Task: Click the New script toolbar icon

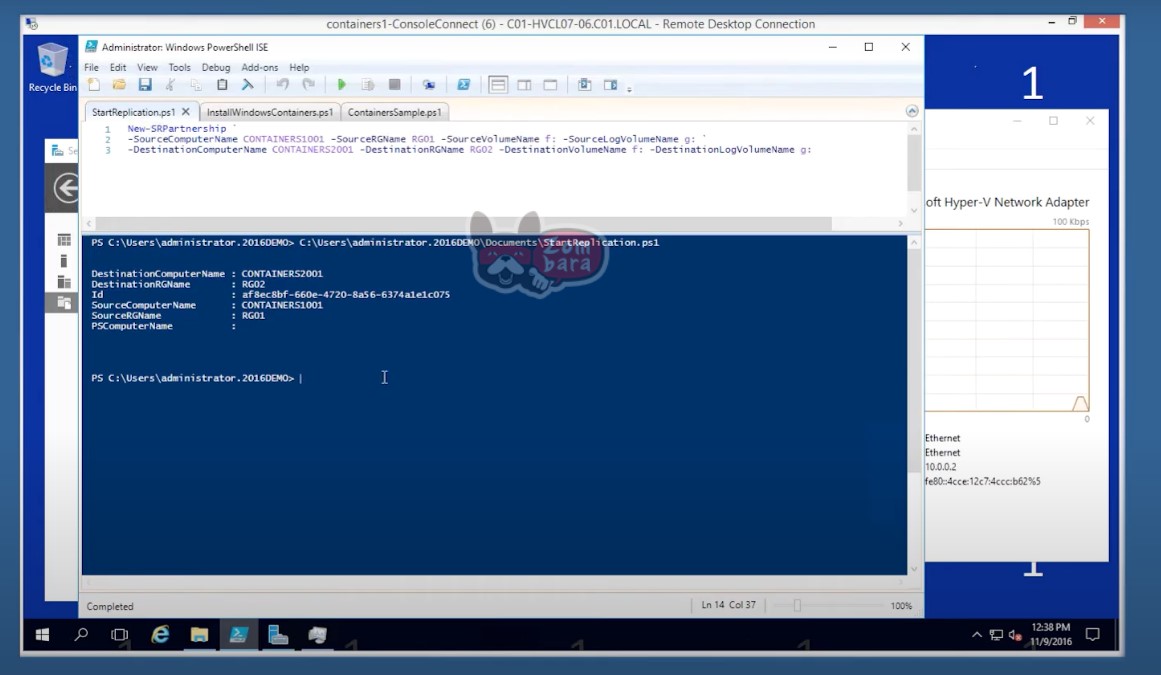Action: (94, 85)
